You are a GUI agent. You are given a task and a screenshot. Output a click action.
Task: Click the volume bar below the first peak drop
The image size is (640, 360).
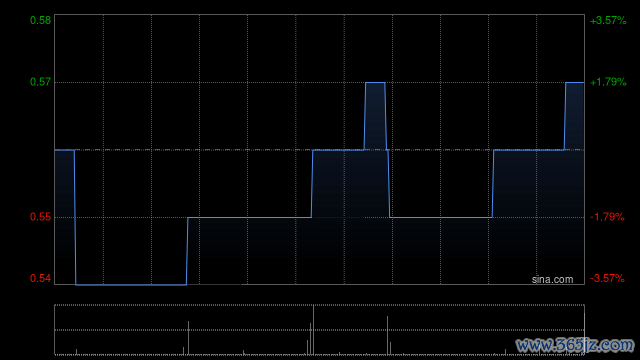(387, 336)
